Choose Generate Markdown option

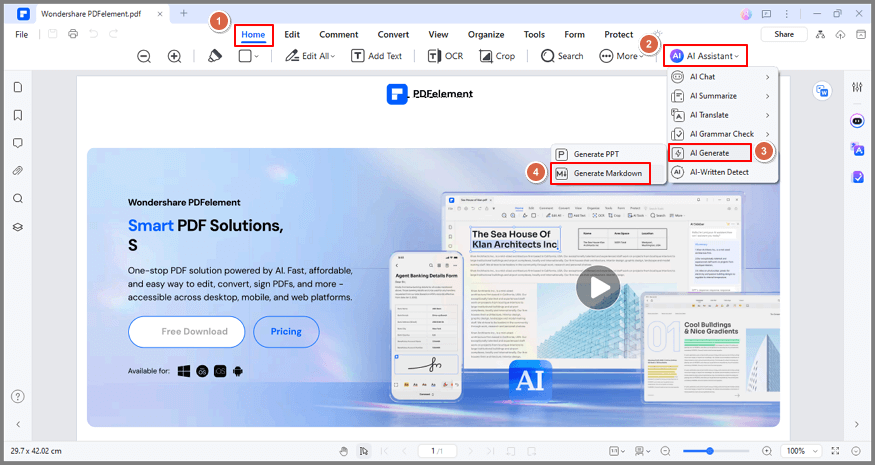600,174
